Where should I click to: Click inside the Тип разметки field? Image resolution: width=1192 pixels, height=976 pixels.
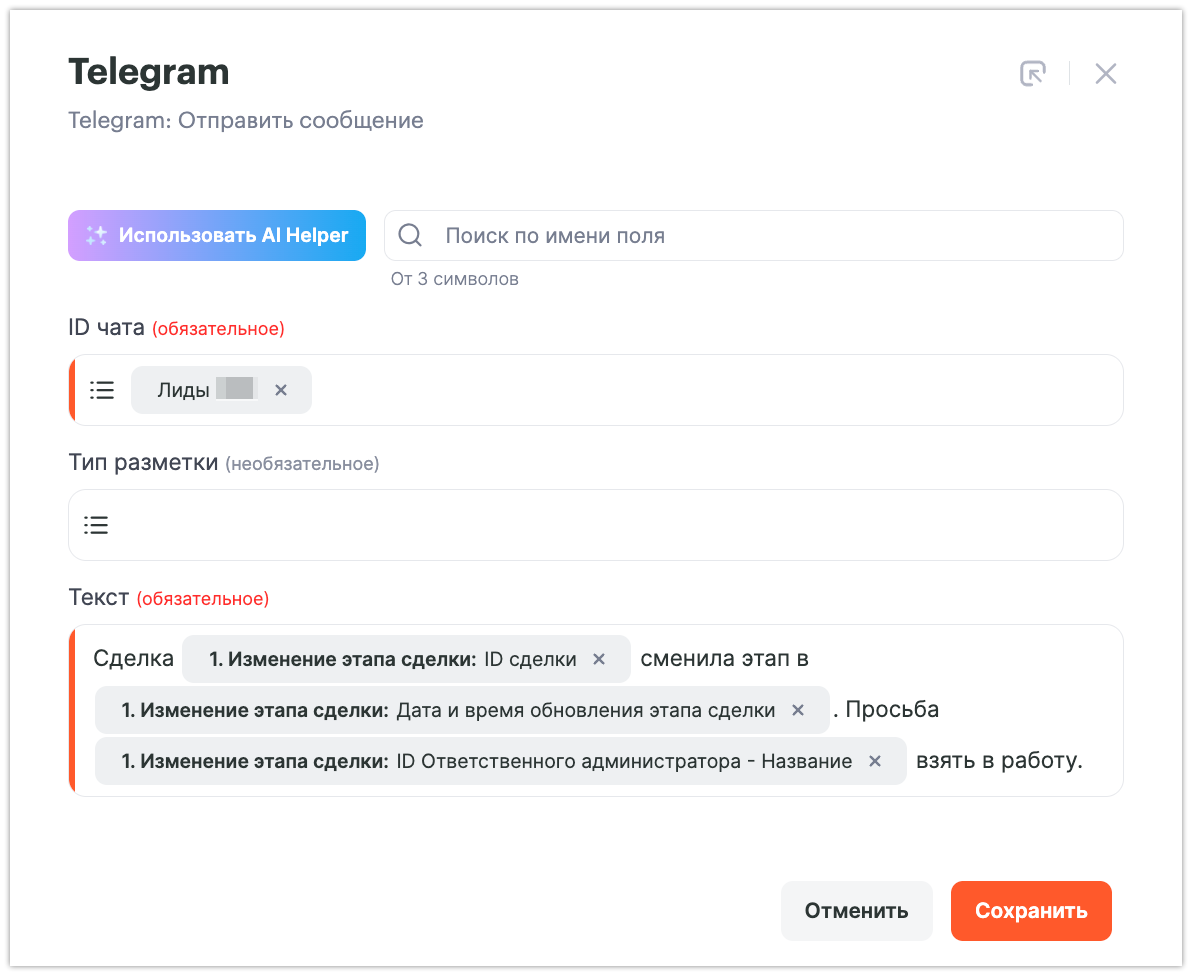(x=600, y=525)
